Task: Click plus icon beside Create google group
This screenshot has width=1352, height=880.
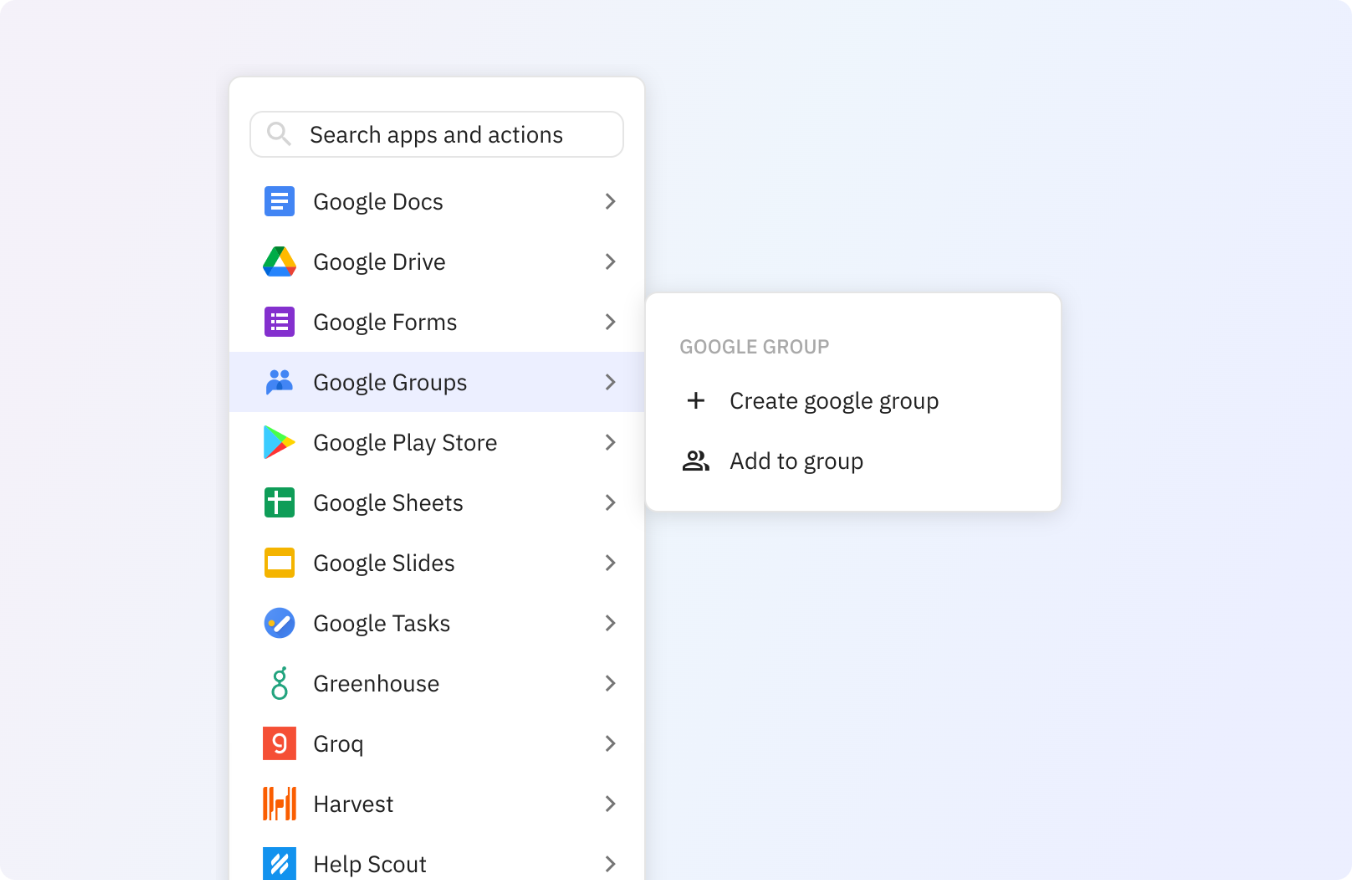Action: (696, 401)
